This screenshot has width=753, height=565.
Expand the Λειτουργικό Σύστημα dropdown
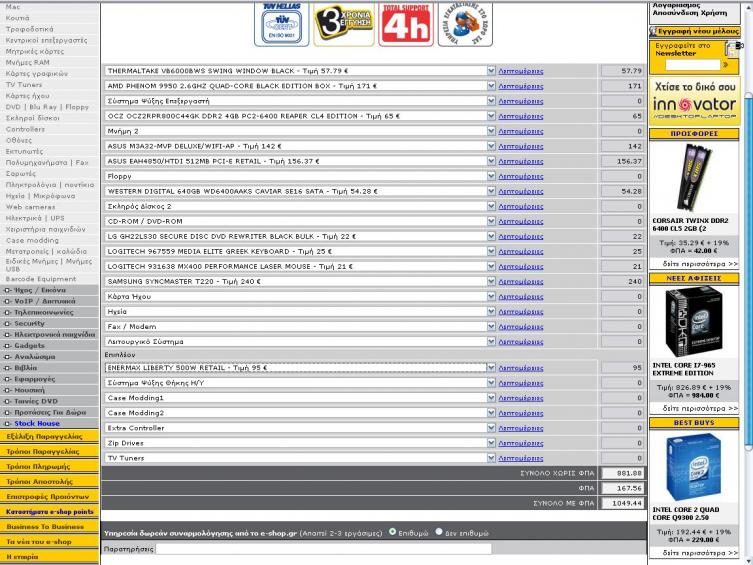point(491,341)
